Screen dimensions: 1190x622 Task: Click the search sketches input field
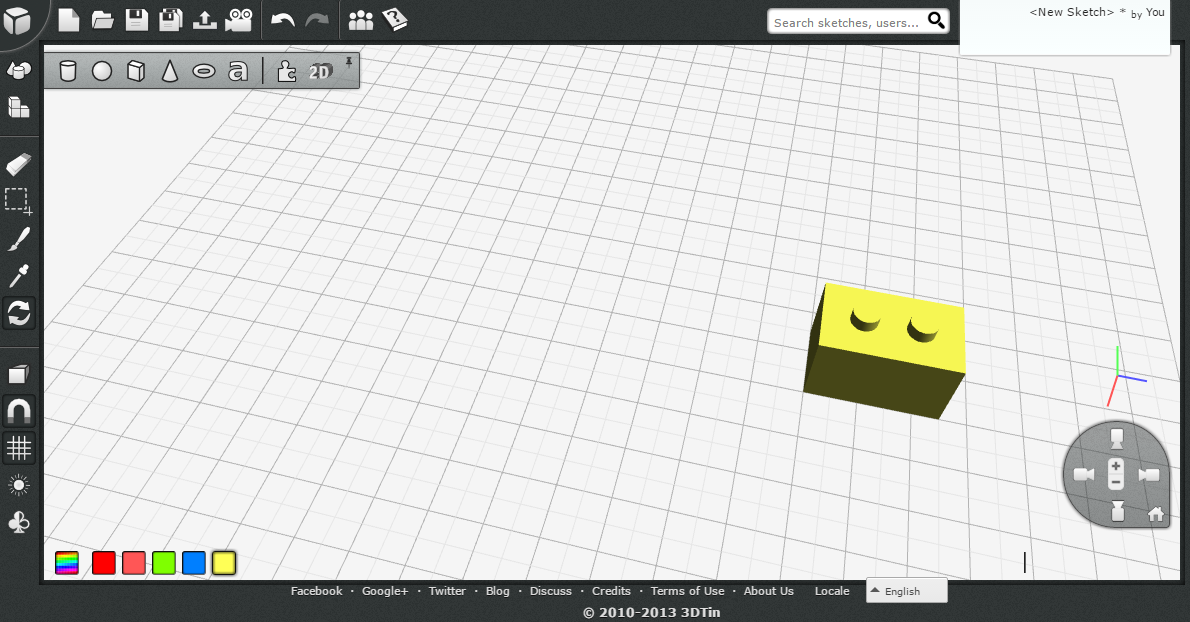(846, 22)
